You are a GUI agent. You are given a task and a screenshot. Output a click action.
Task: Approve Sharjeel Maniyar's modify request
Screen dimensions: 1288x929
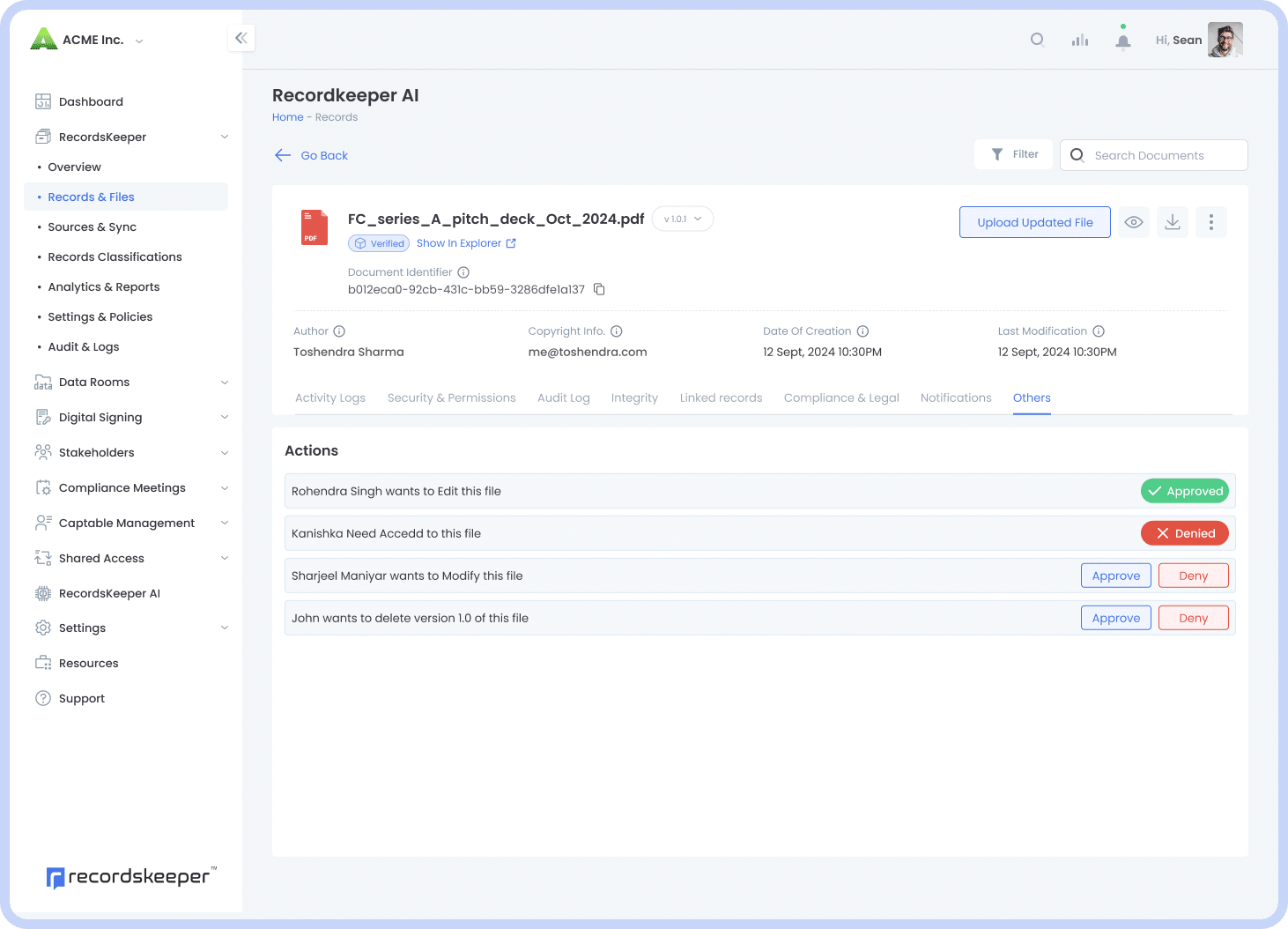coord(1115,576)
